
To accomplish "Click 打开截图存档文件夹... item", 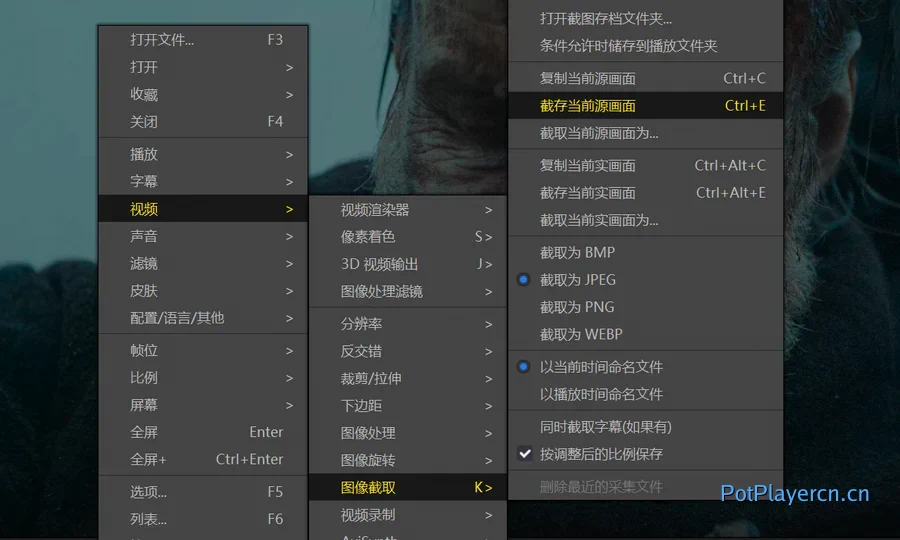I will click(646, 18).
